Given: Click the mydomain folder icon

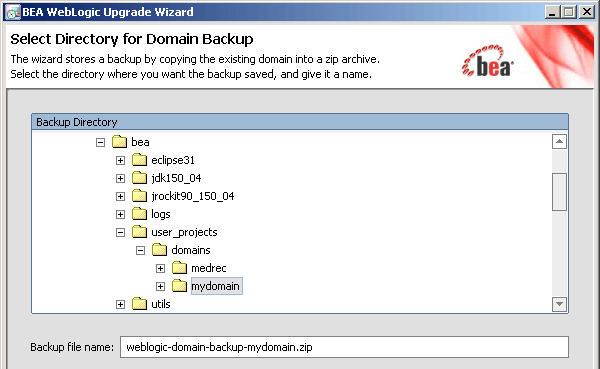Looking at the screenshot, I should click(x=179, y=286).
